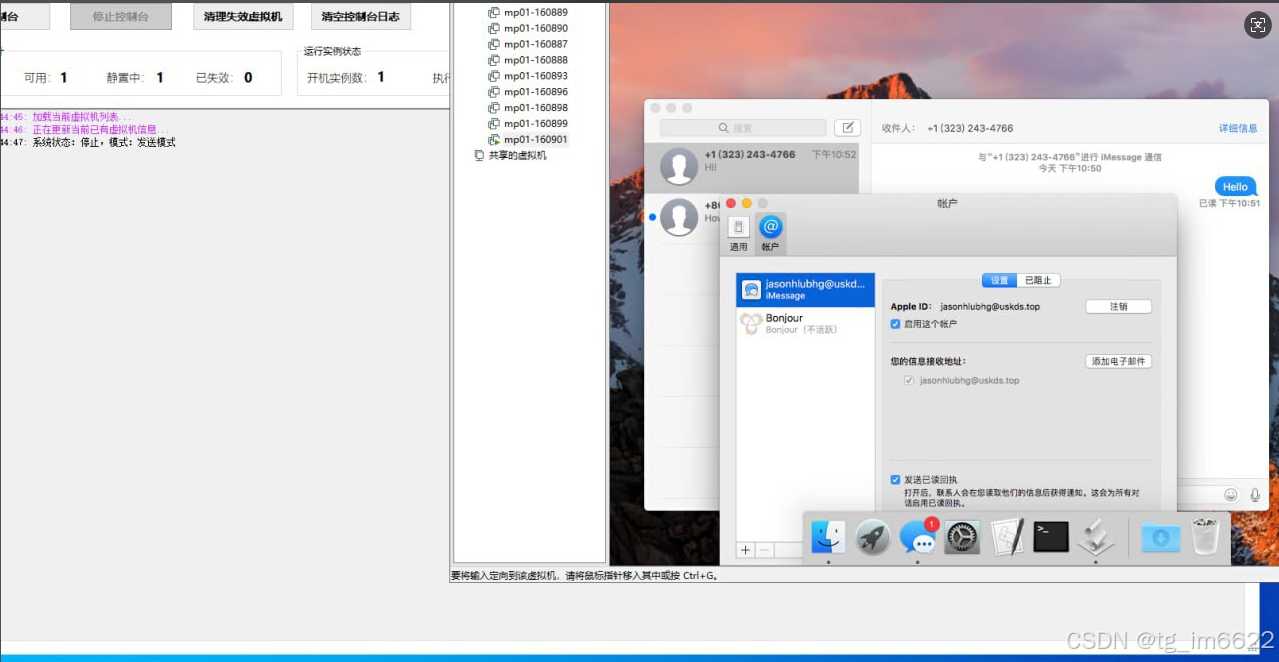Viewport: 1279px width, 662px height.
Task: Click the minus button to remove an account
Action: (x=764, y=550)
